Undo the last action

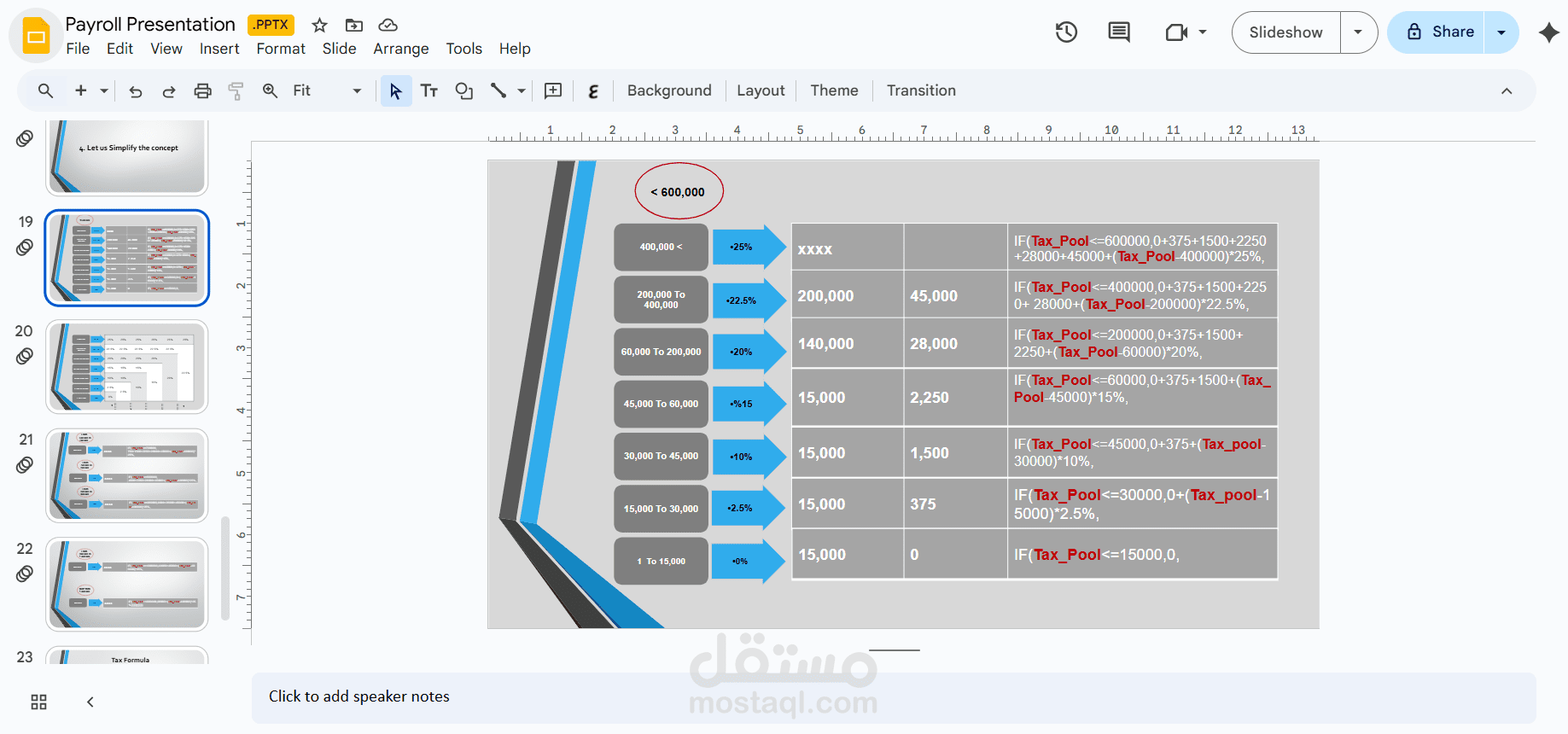coord(135,90)
